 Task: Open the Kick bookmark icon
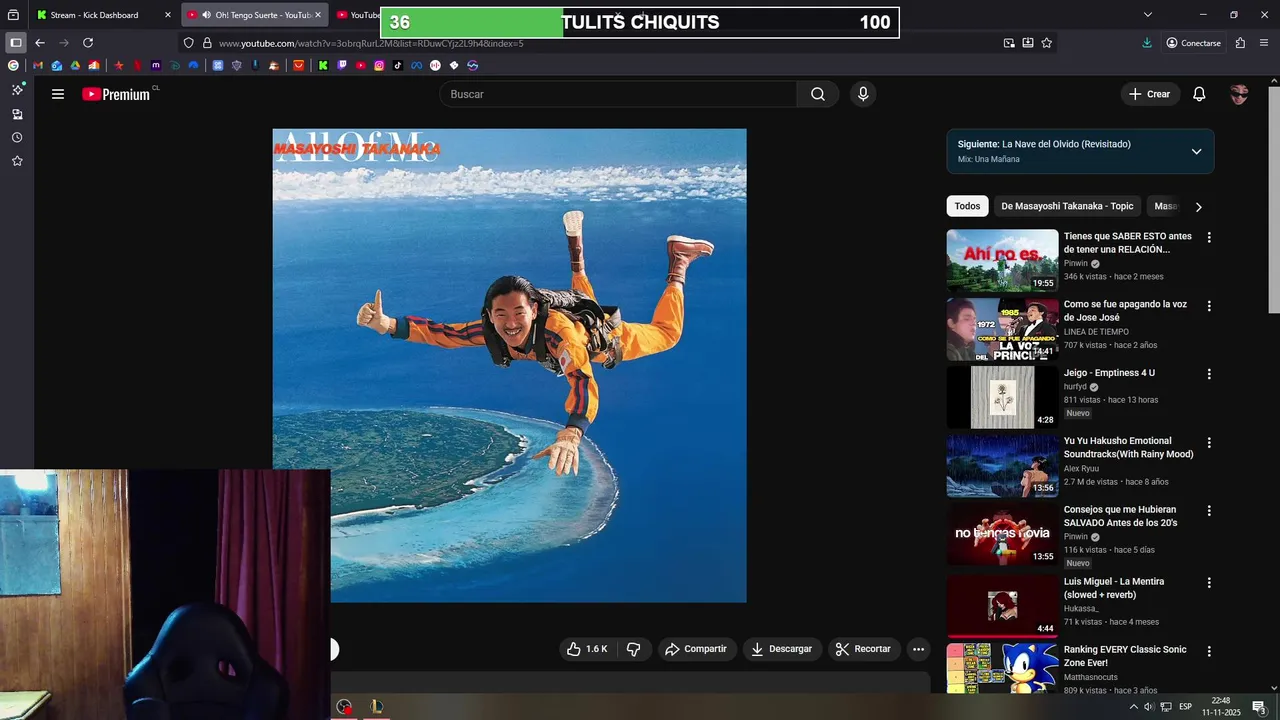(x=323, y=65)
